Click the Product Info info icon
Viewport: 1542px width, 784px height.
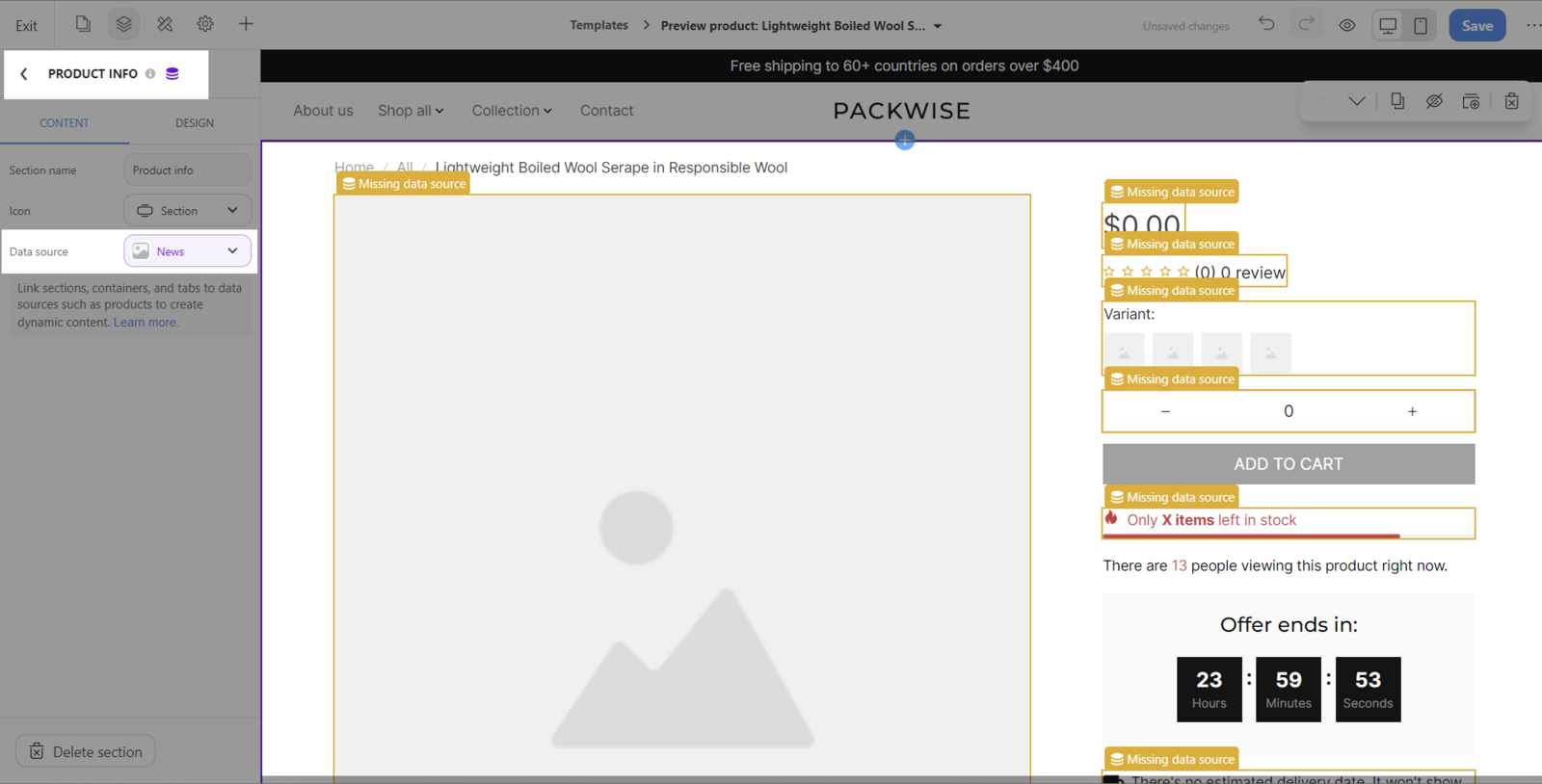click(x=150, y=73)
